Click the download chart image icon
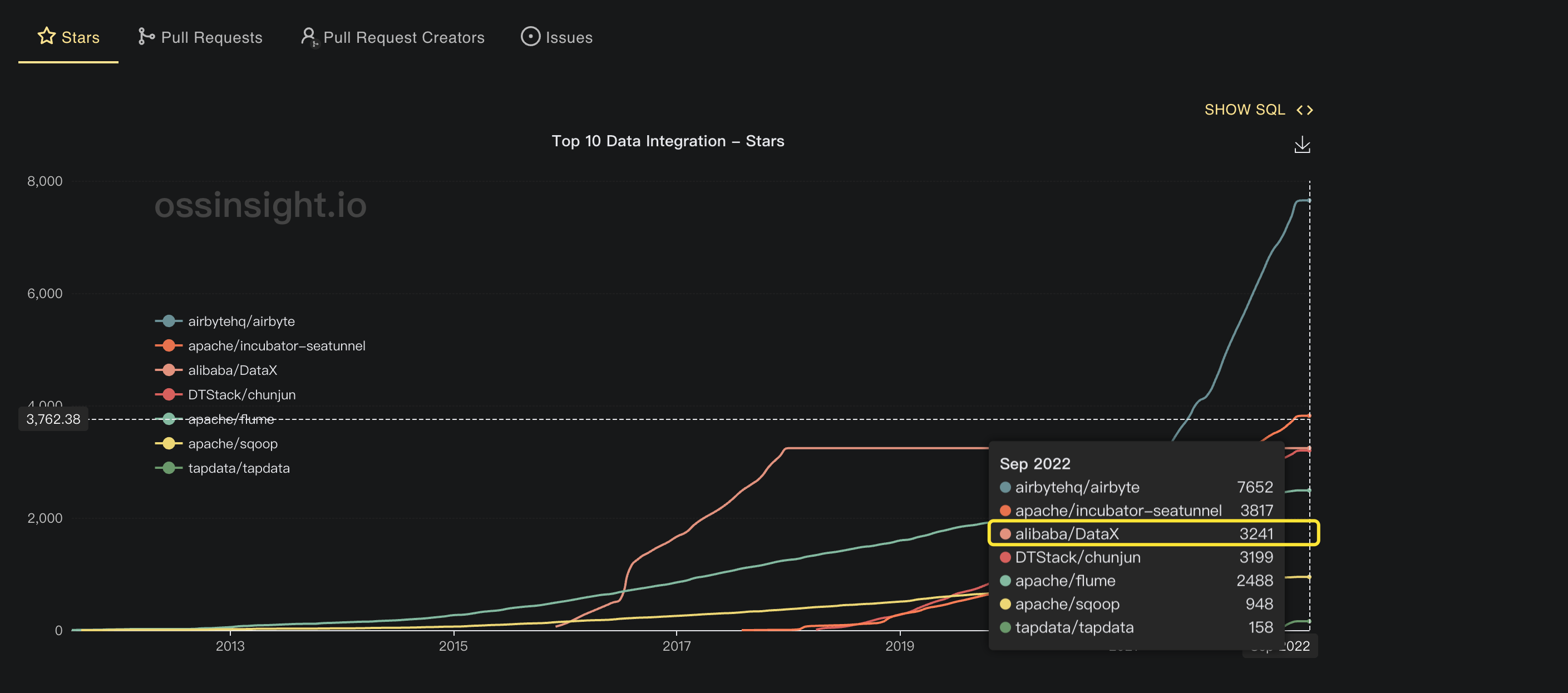Image resolution: width=1568 pixels, height=693 pixels. pos(1302,145)
